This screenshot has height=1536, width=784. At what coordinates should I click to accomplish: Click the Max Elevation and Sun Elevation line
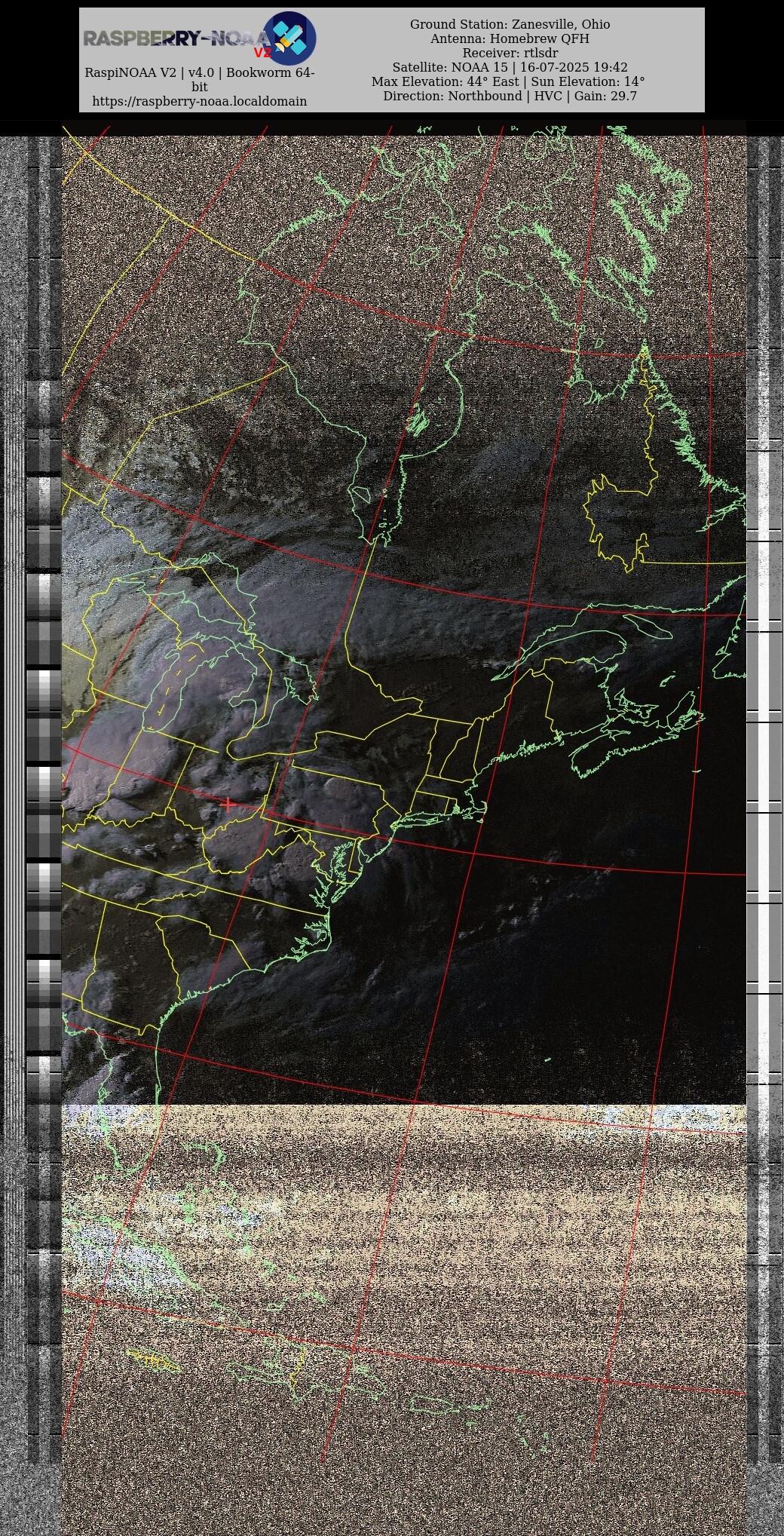click(508, 81)
